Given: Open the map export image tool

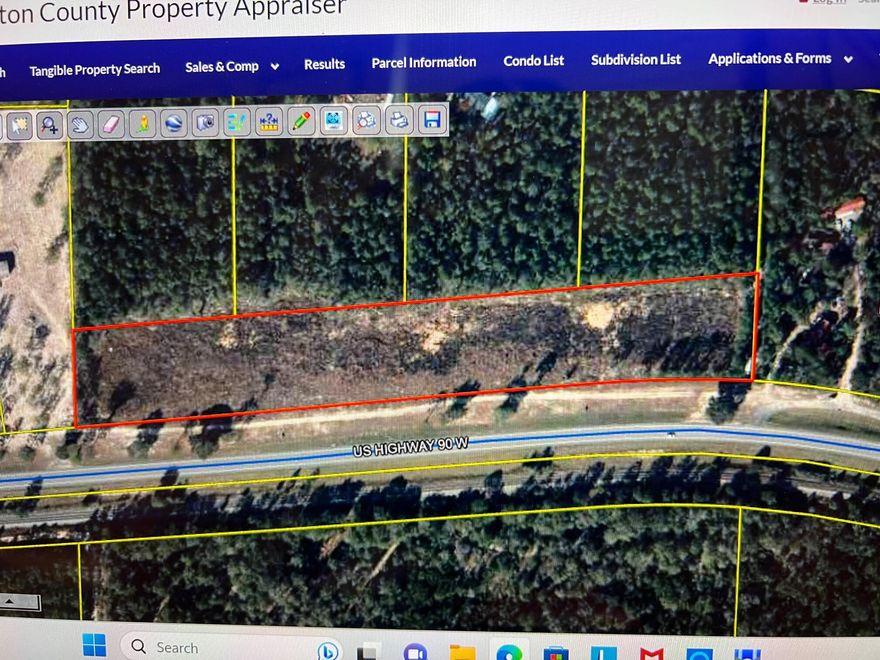Looking at the screenshot, I should (332, 122).
